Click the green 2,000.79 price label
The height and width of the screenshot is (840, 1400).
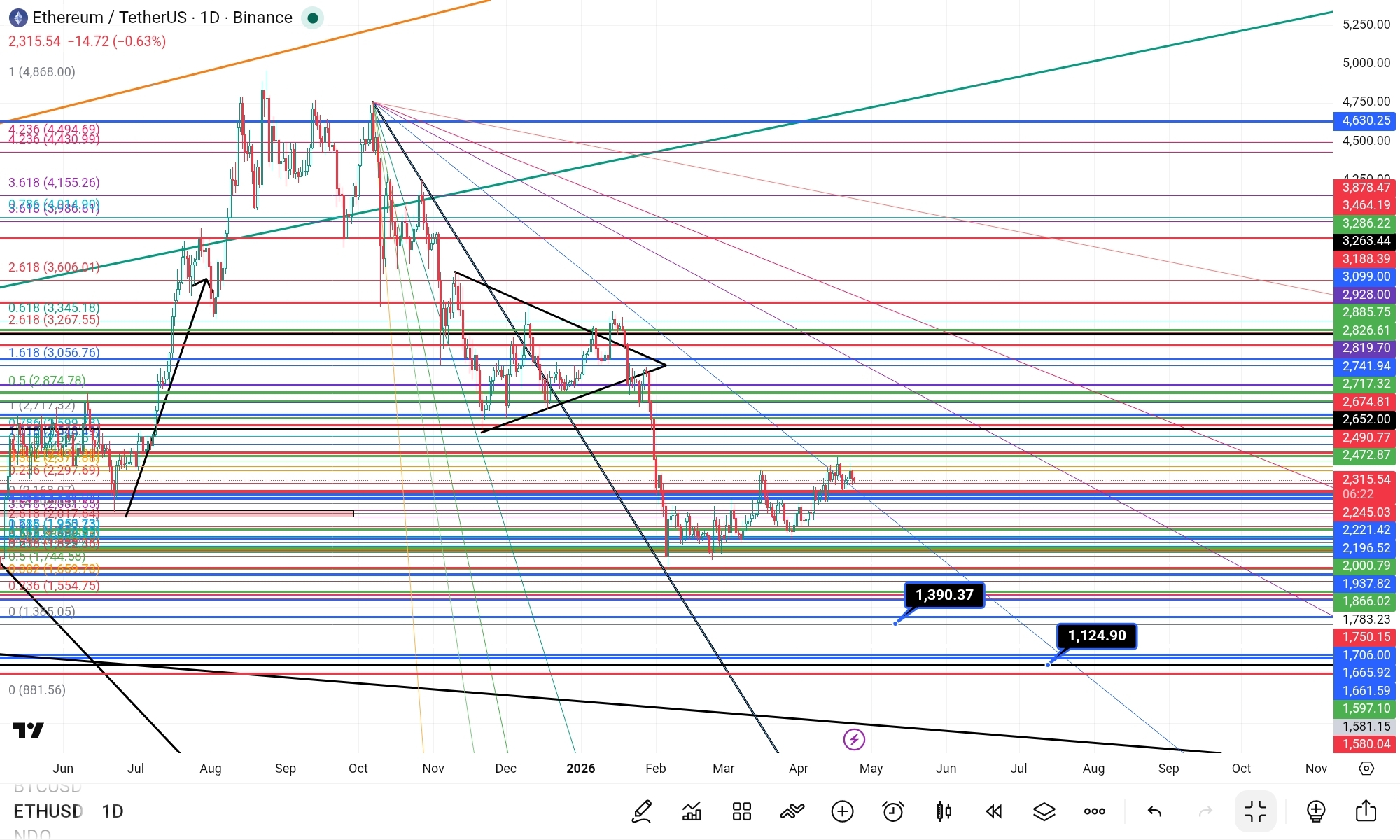click(x=1365, y=566)
